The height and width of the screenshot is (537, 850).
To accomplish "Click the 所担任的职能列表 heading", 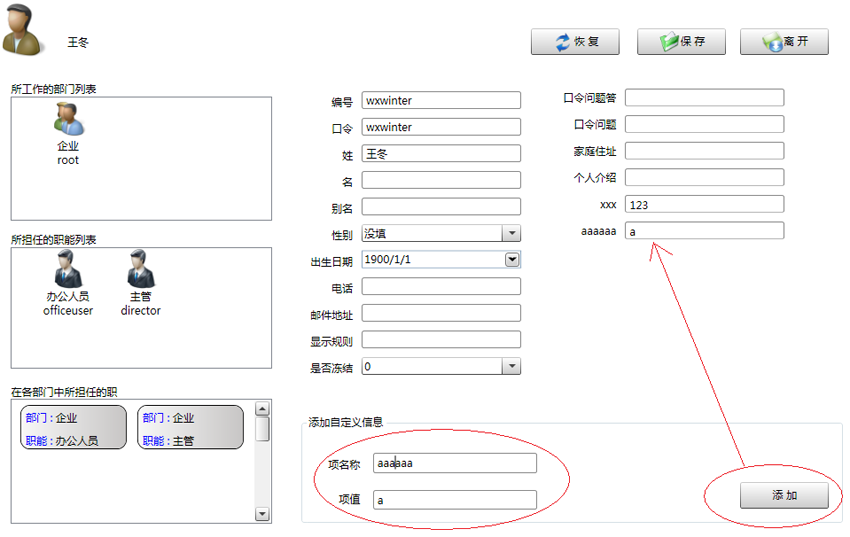I will [x=54, y=240].
